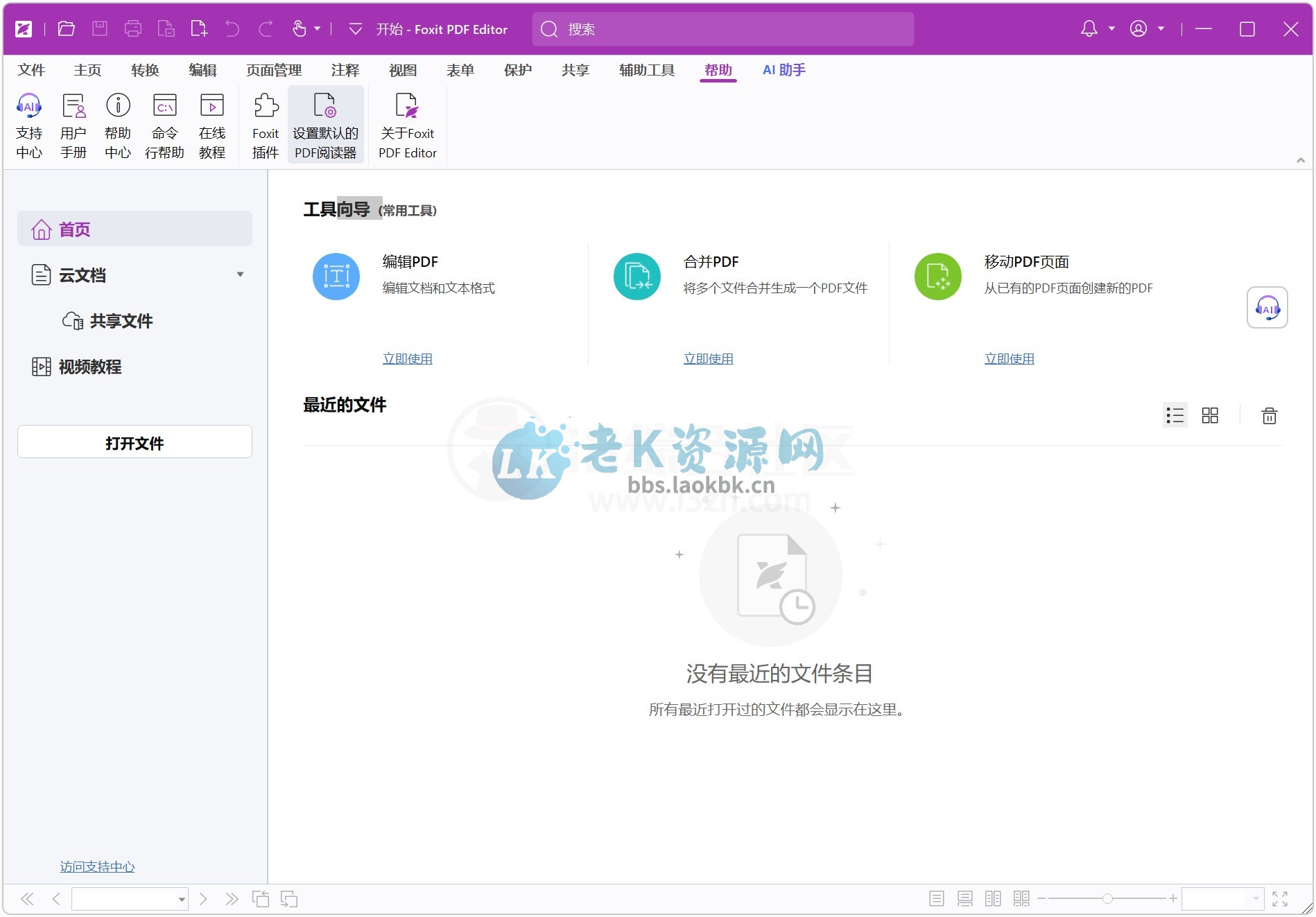The height and width of the screenshot is (917, 1316).
Task: Click the Move PDF Pages (移动PDF页面) green icon
Action: coord(938,277)
